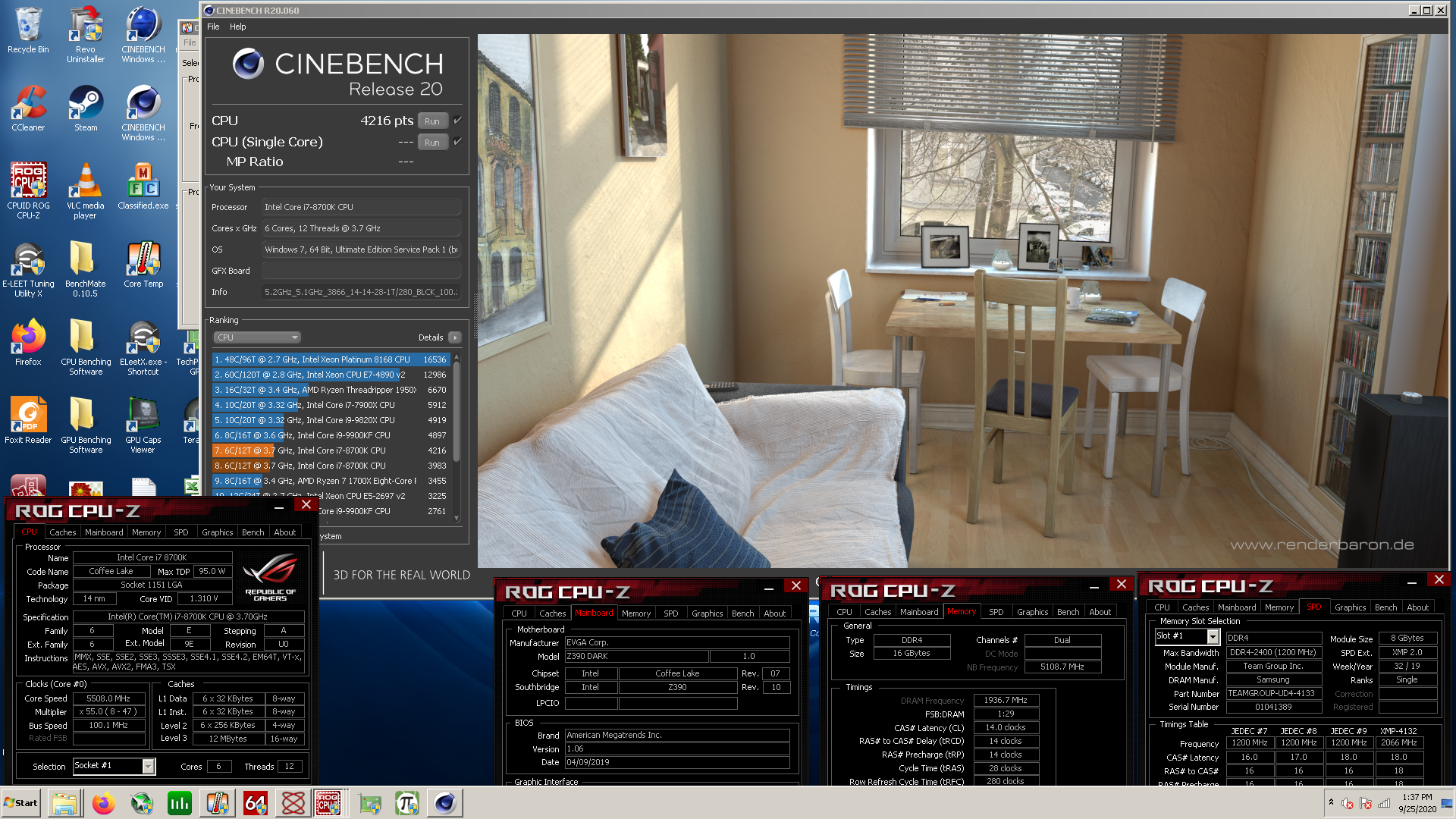1456x819 pixels.
Task: Show hidden system tray icons
Action: click(1331, 802)
